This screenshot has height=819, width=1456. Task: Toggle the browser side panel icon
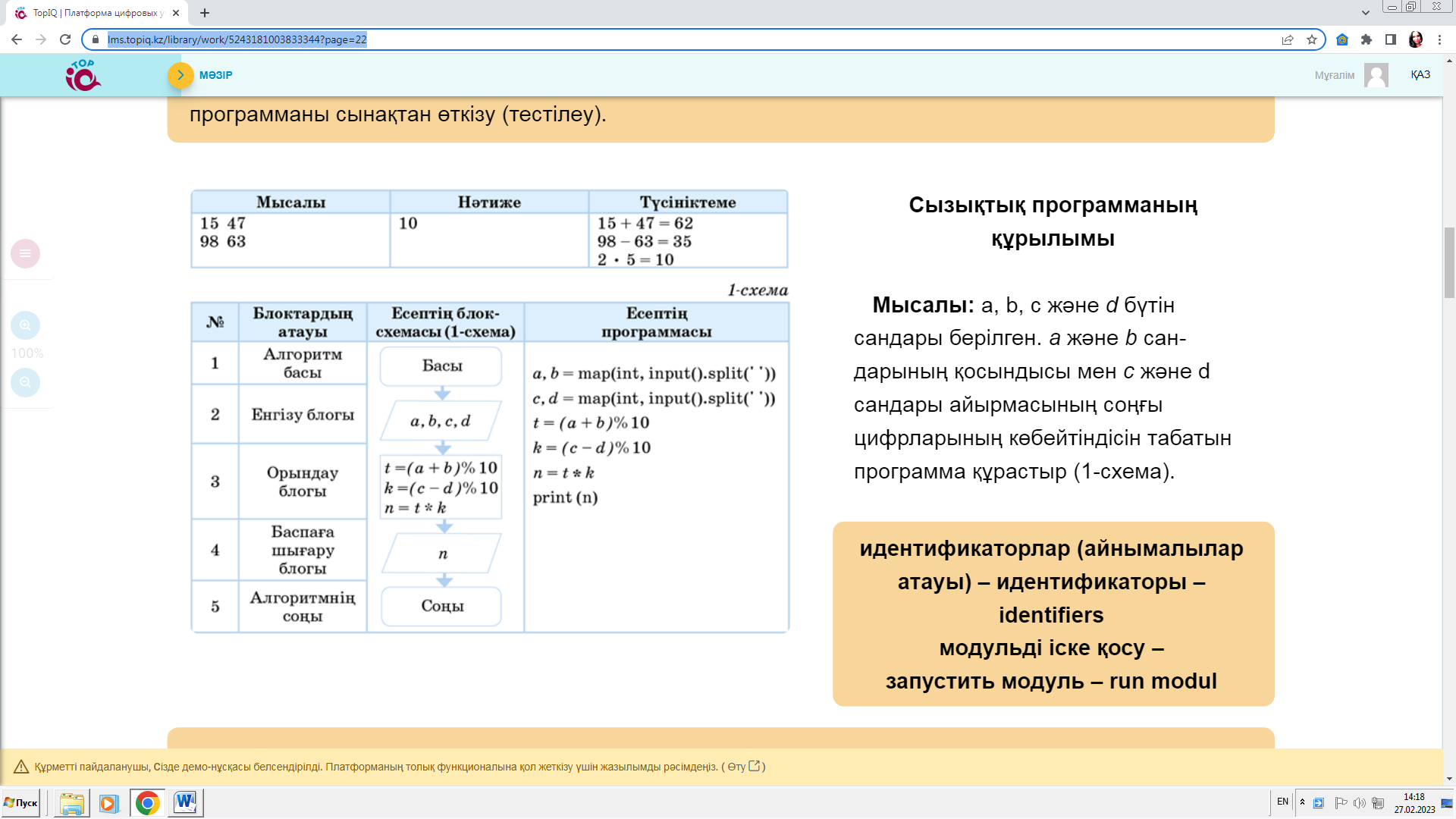(1391, 39)
